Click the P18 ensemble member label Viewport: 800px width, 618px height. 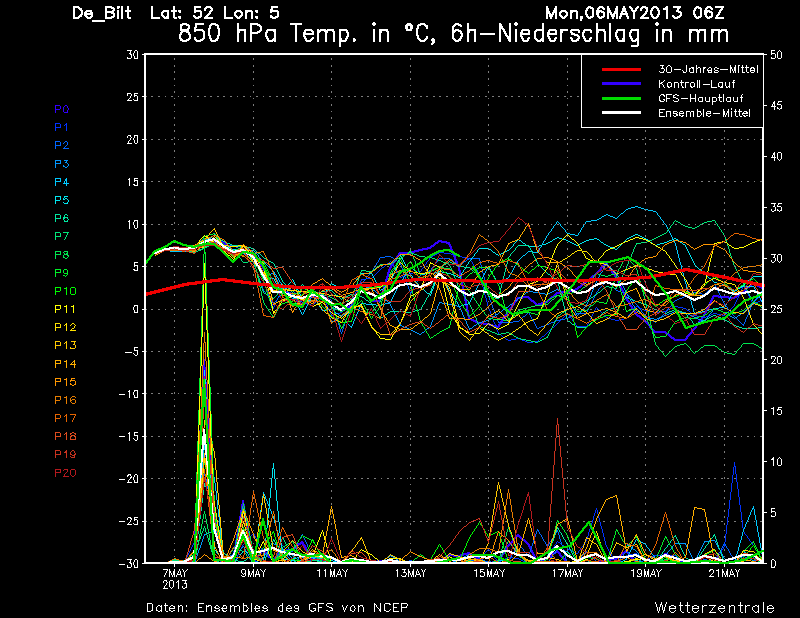click(65, 436)
